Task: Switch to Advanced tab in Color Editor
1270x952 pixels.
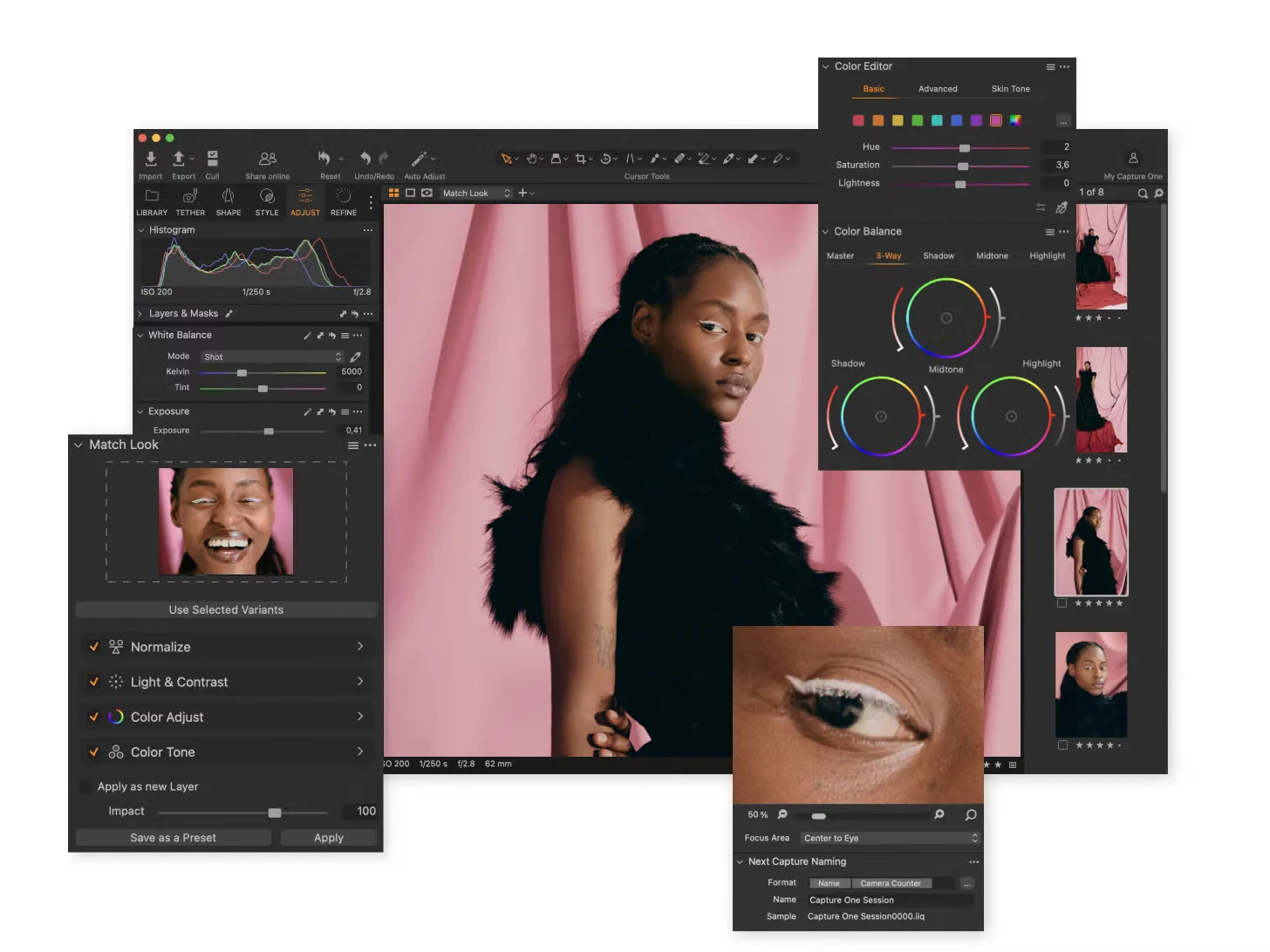Action: coord(938,89)
